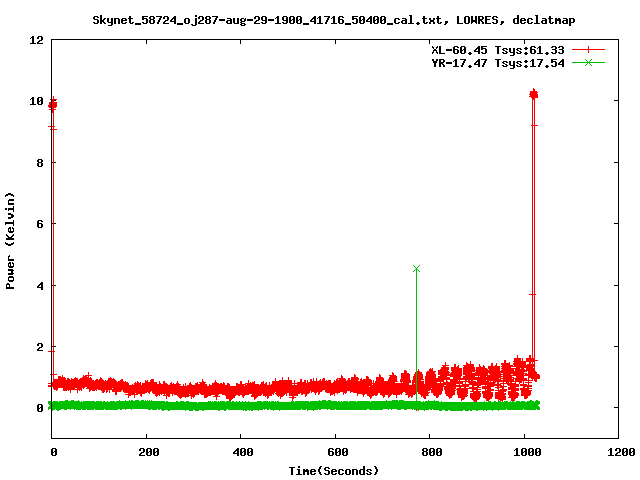Click the 'Time(Seconds)' x-axis label
Viewport: 640px width, 480px height.
tap(333, 471)
